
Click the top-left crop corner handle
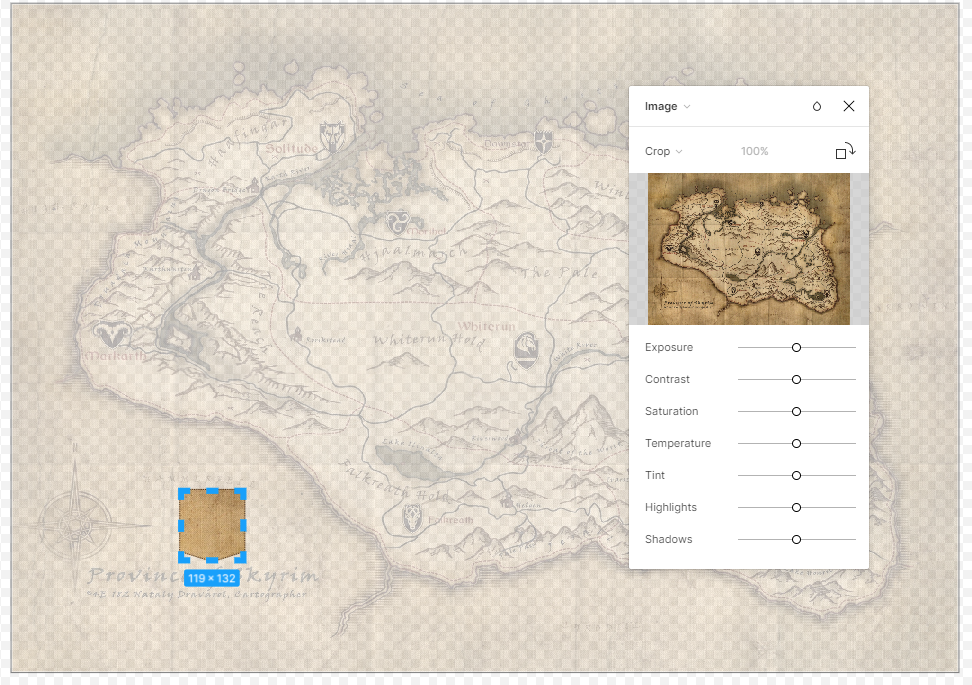[x=183, y=493]
